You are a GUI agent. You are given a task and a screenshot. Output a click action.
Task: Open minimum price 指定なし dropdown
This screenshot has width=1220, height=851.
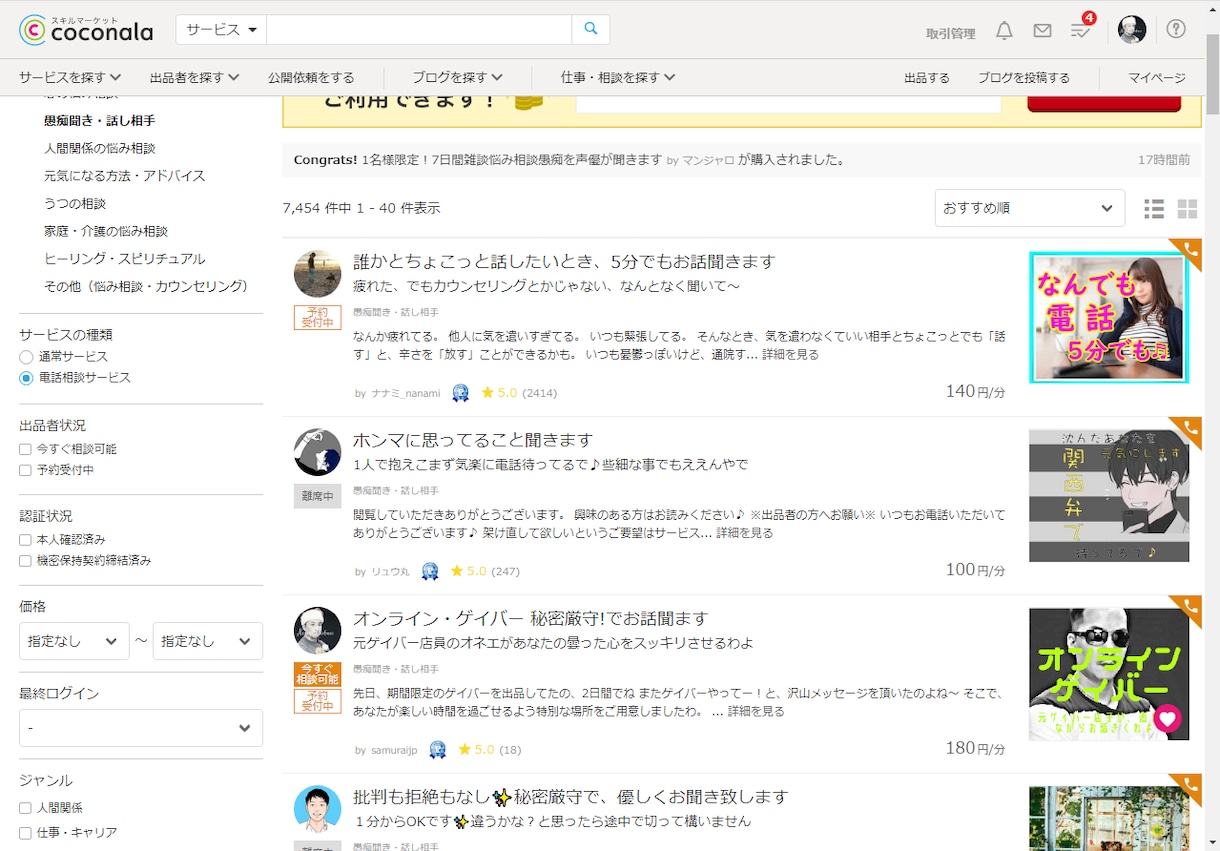(x=74, y=641)
